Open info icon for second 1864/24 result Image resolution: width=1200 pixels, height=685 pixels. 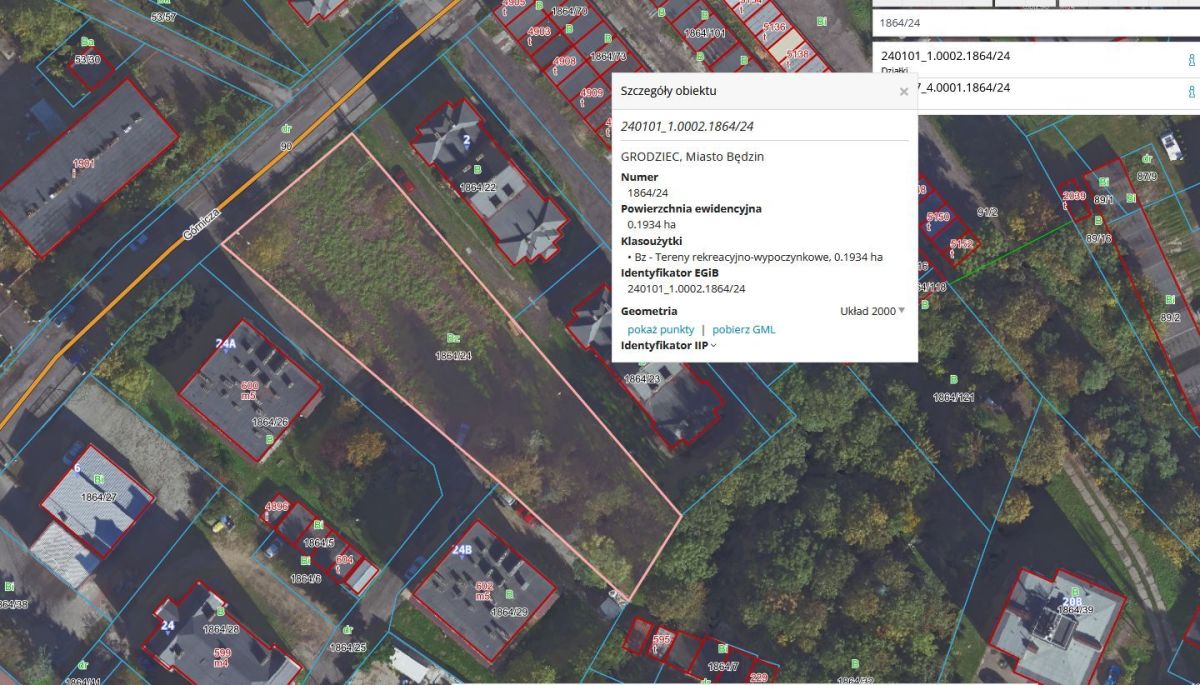click(x=1190, y=92)
